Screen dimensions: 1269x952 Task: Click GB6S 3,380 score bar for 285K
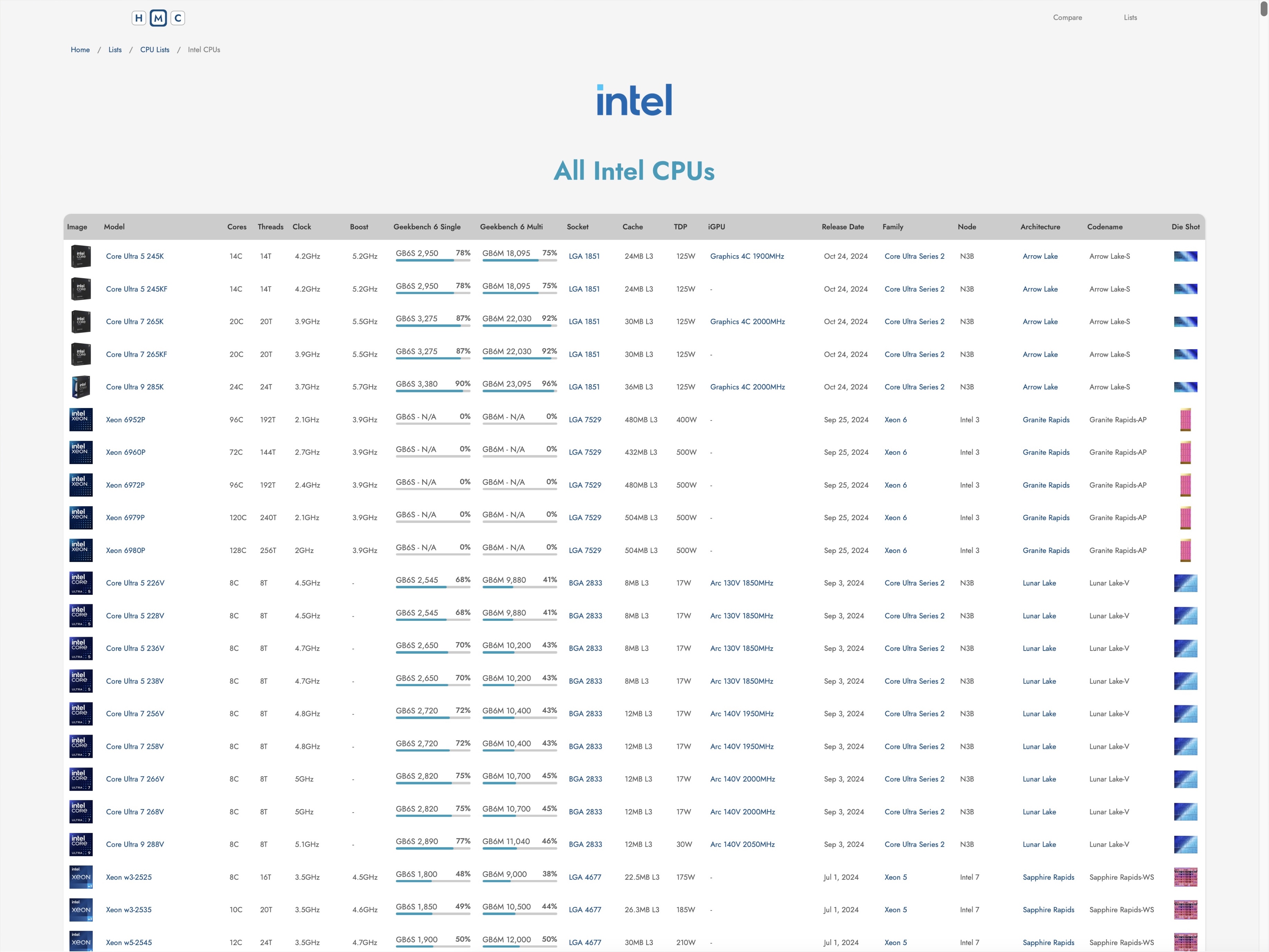[x=433, y=386]
